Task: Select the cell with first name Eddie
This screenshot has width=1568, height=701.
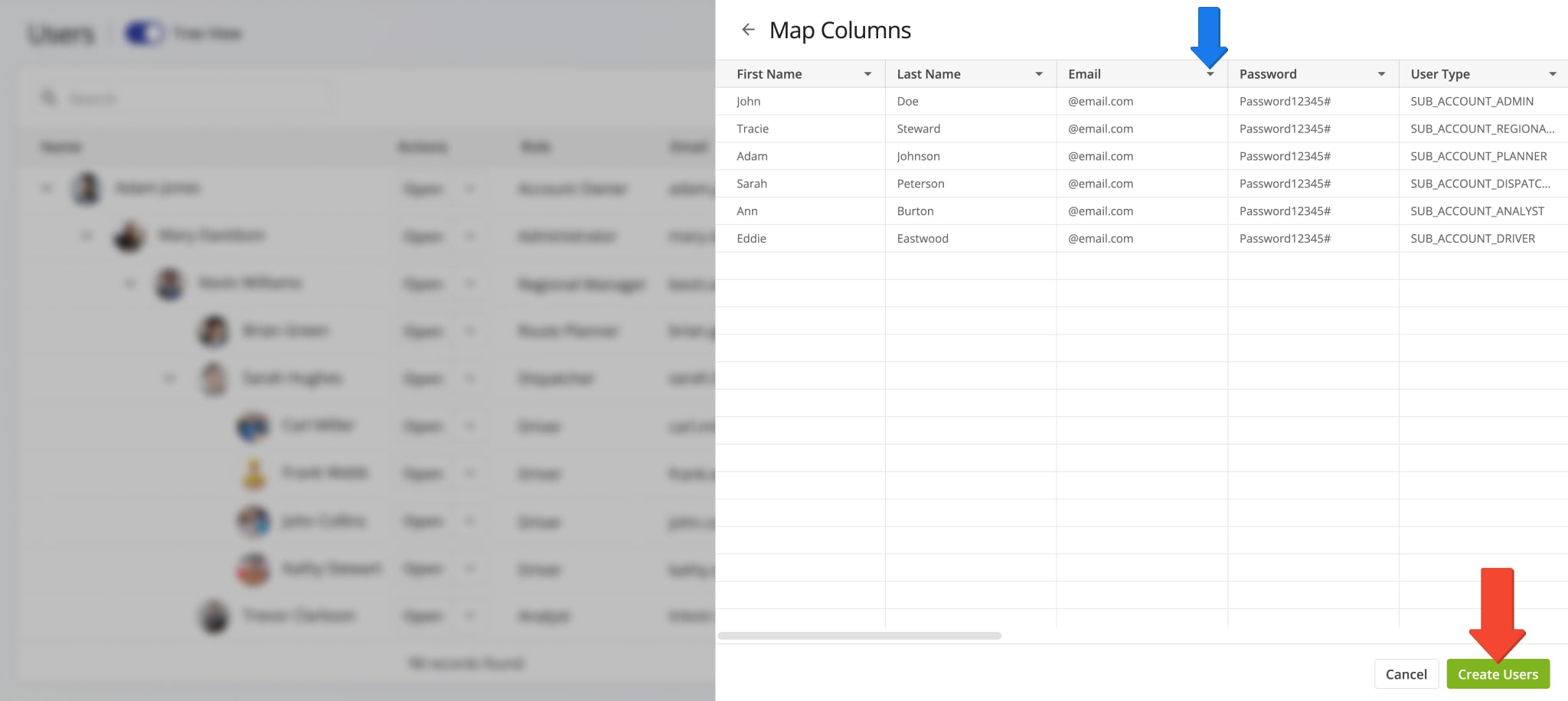Action: tap(800, 239)
